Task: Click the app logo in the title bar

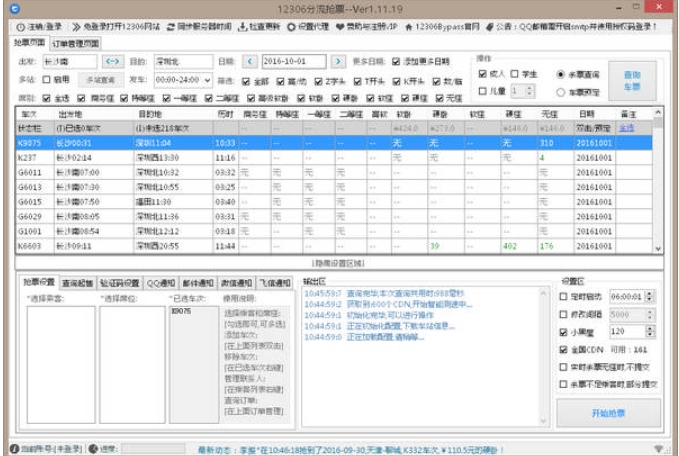Action: pyautogui.click(x=14, y=9)
